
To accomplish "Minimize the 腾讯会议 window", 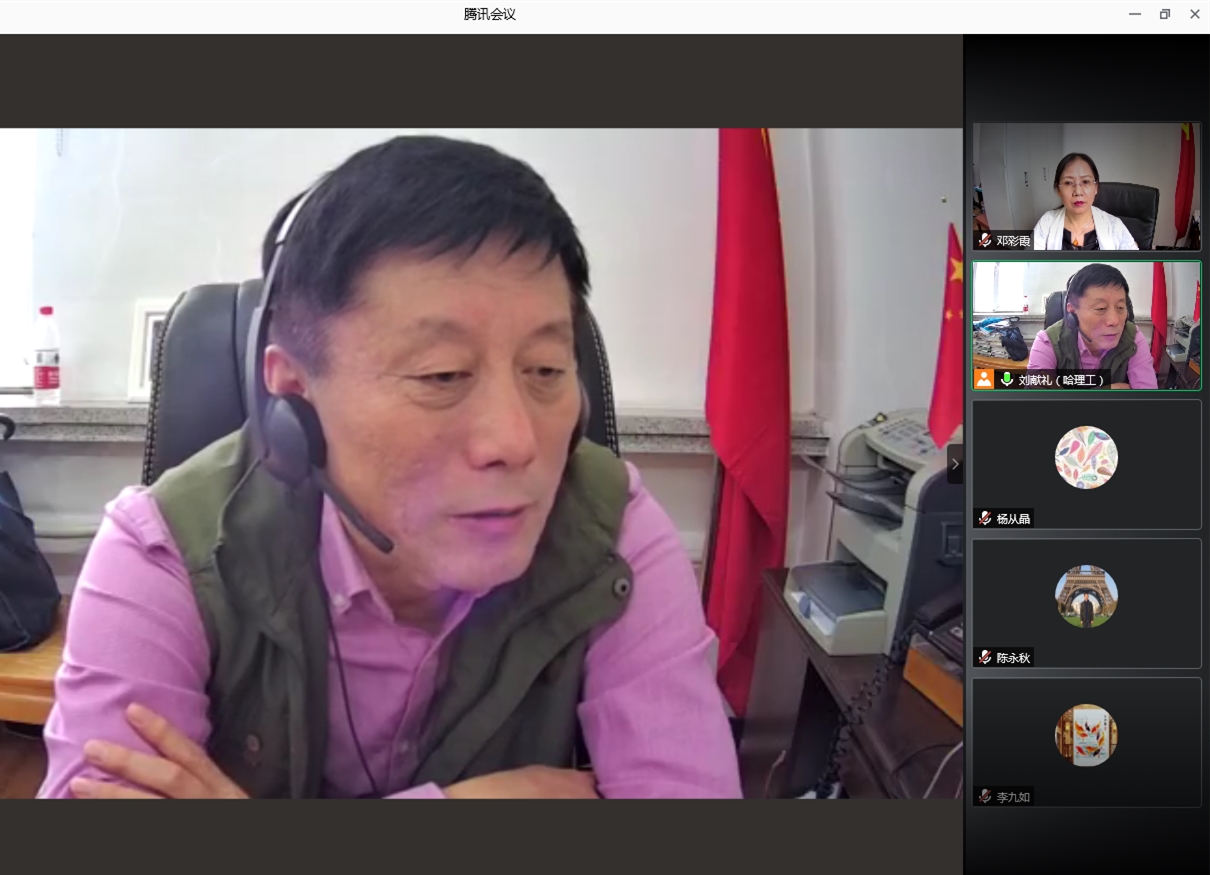I will tap(1135, 14).
